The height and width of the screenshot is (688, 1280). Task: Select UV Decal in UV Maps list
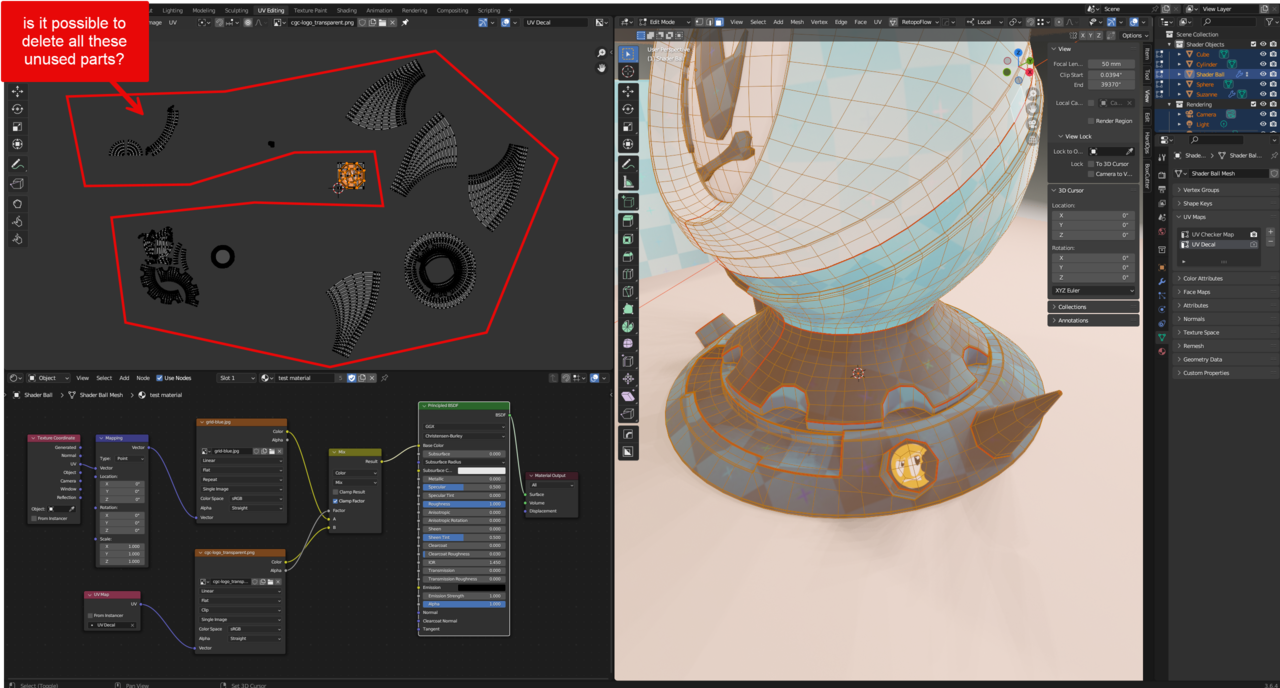1217,244
